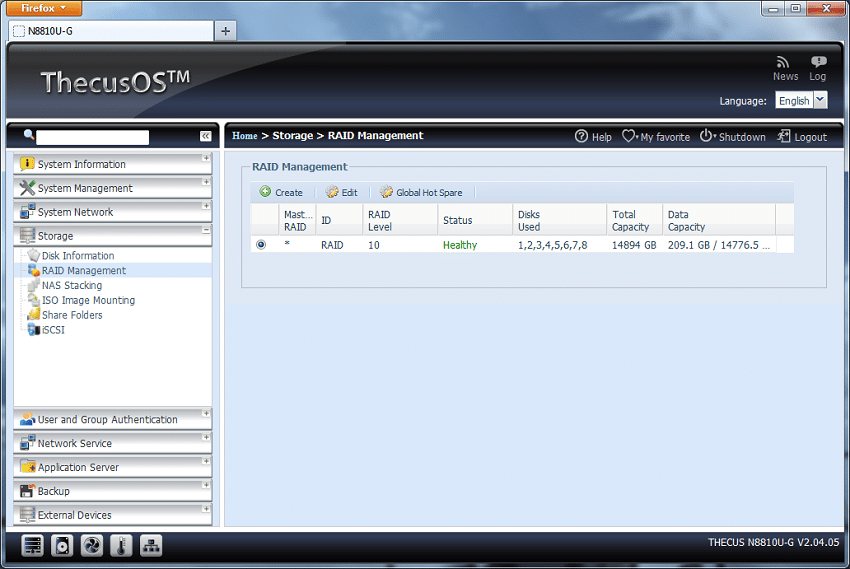This screenshot has width=850, height=569.
Task: Expand External Devices section plus sign
Action: pos(206,508)
